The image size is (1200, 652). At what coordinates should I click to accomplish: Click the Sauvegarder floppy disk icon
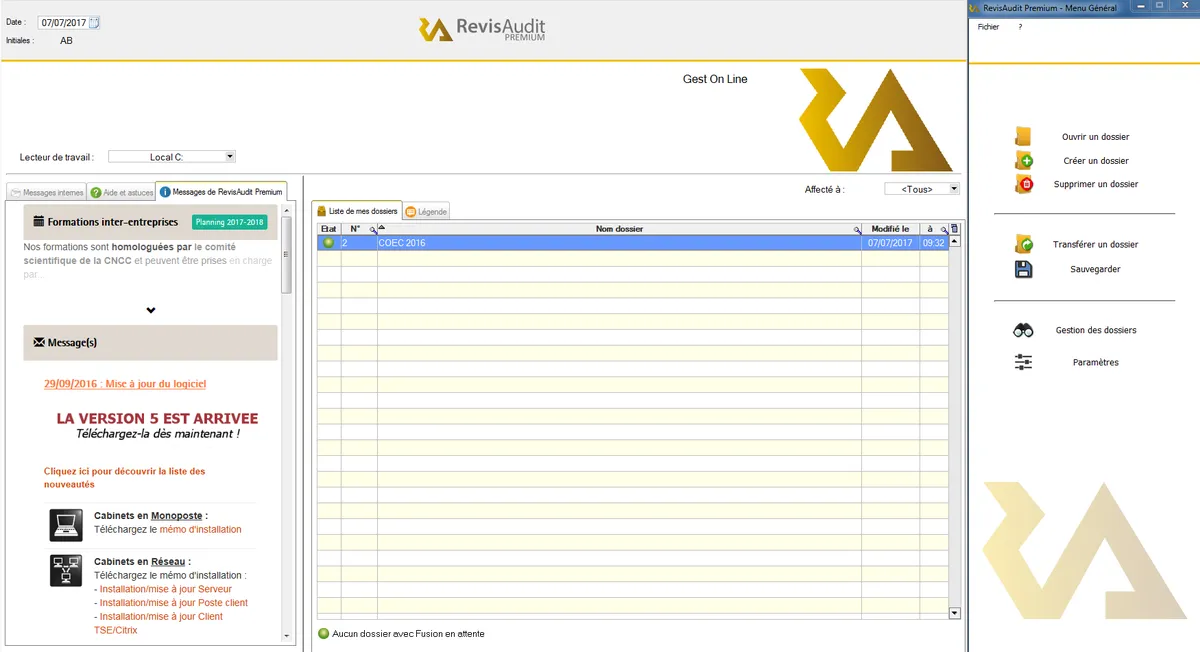point(1023,269)
